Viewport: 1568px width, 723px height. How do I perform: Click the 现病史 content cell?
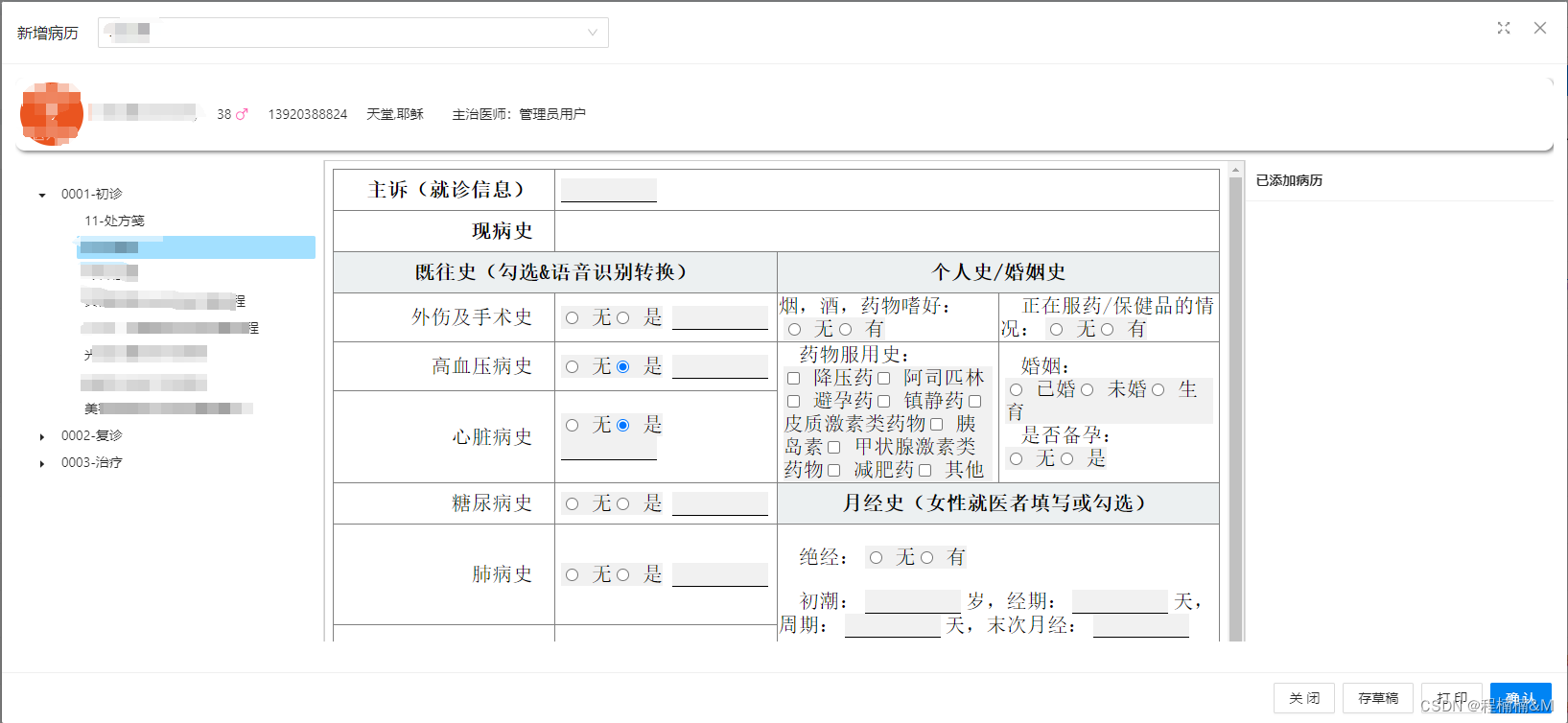click(887, 231)
